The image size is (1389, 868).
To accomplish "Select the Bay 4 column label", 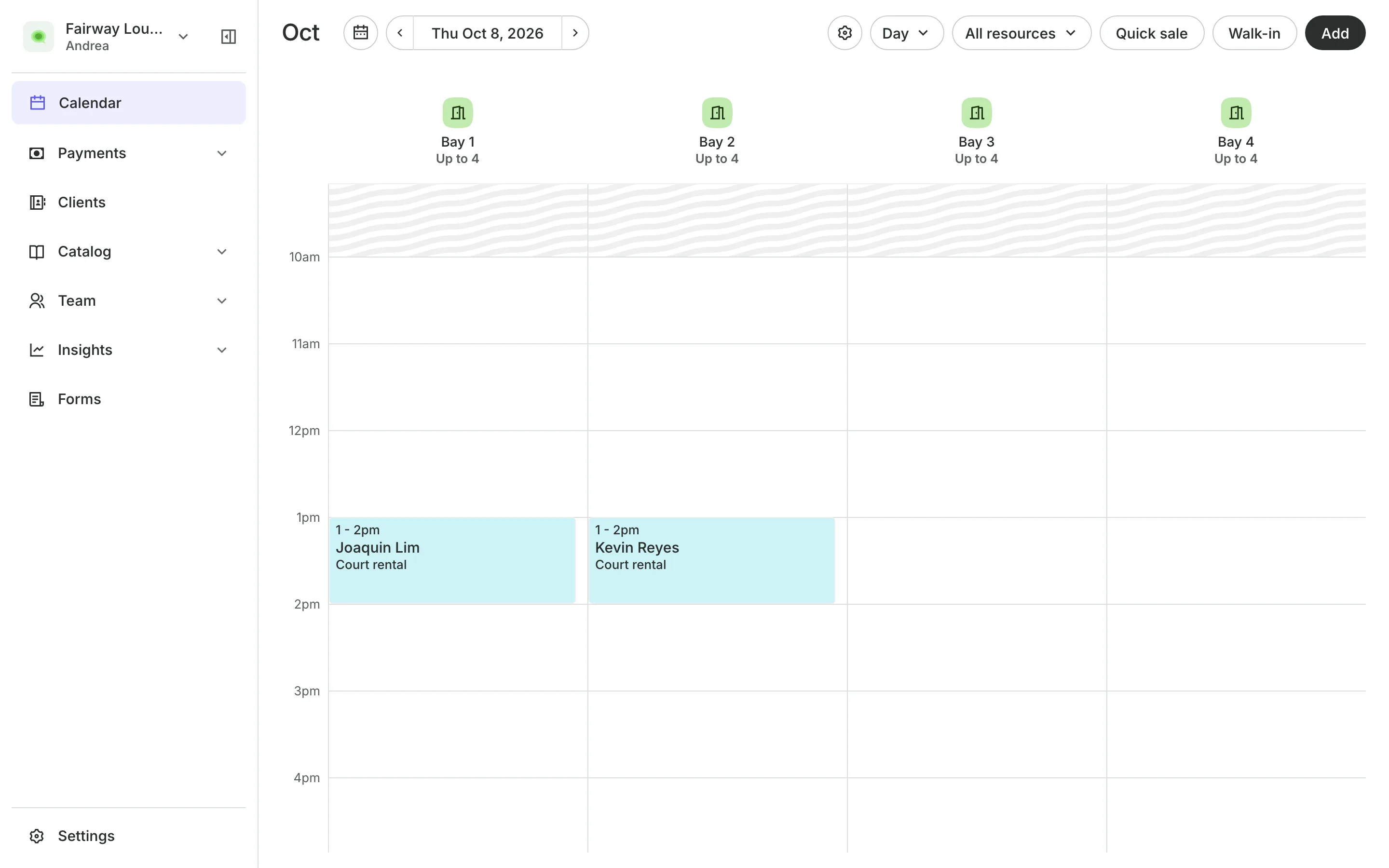I will 1236,142.
